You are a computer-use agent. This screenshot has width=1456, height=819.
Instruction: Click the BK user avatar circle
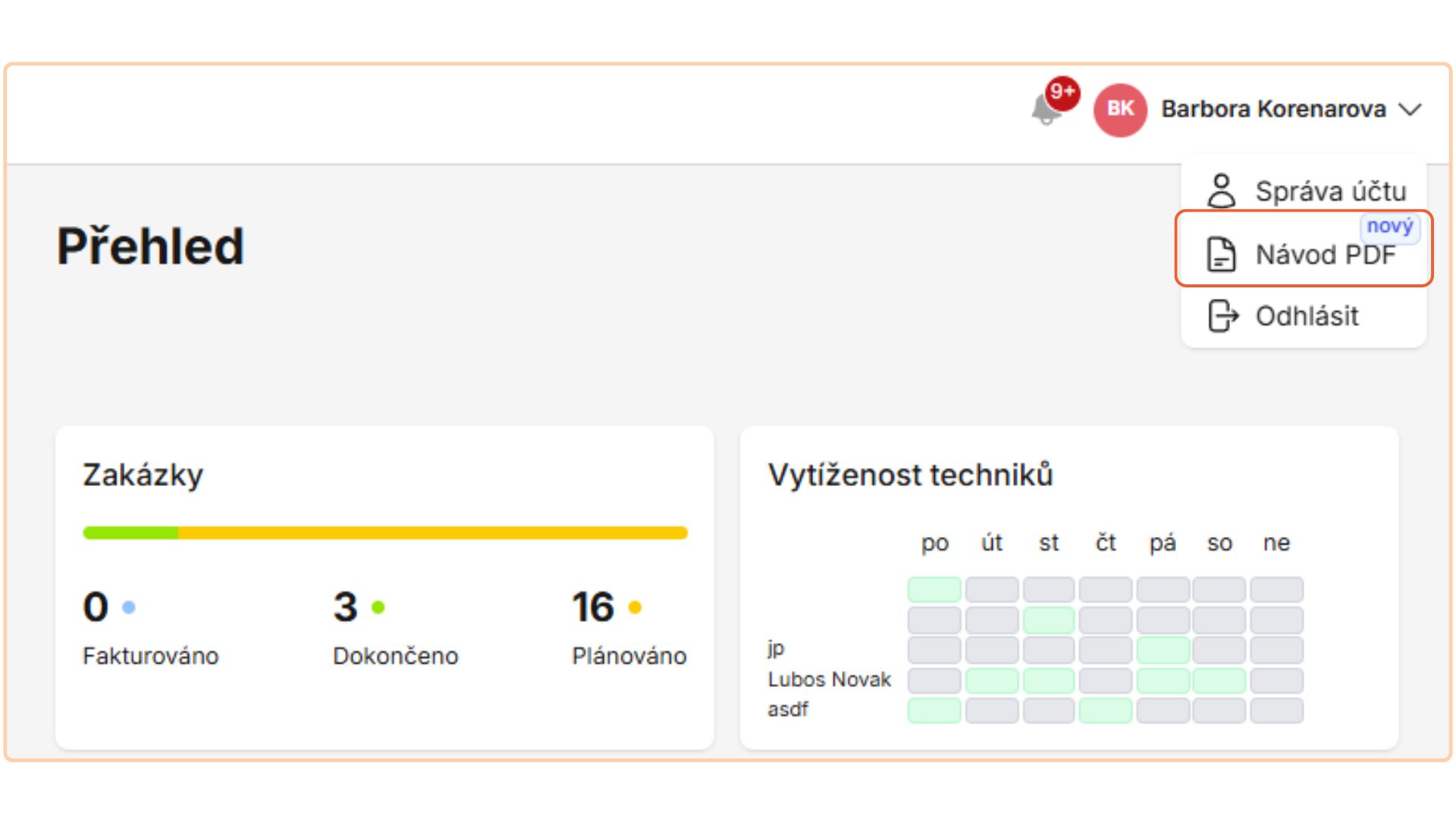point(1120,109)
